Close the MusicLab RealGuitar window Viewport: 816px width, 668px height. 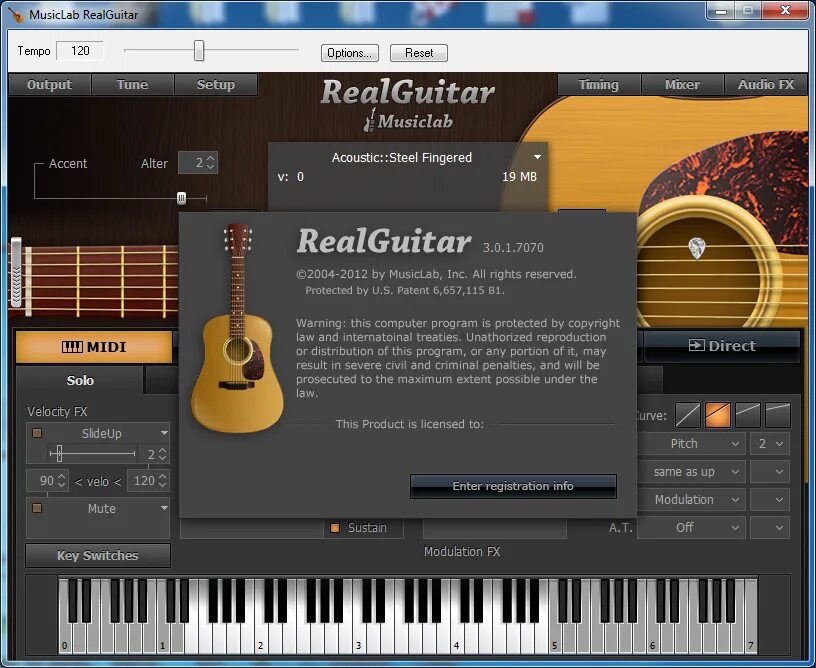785,10
